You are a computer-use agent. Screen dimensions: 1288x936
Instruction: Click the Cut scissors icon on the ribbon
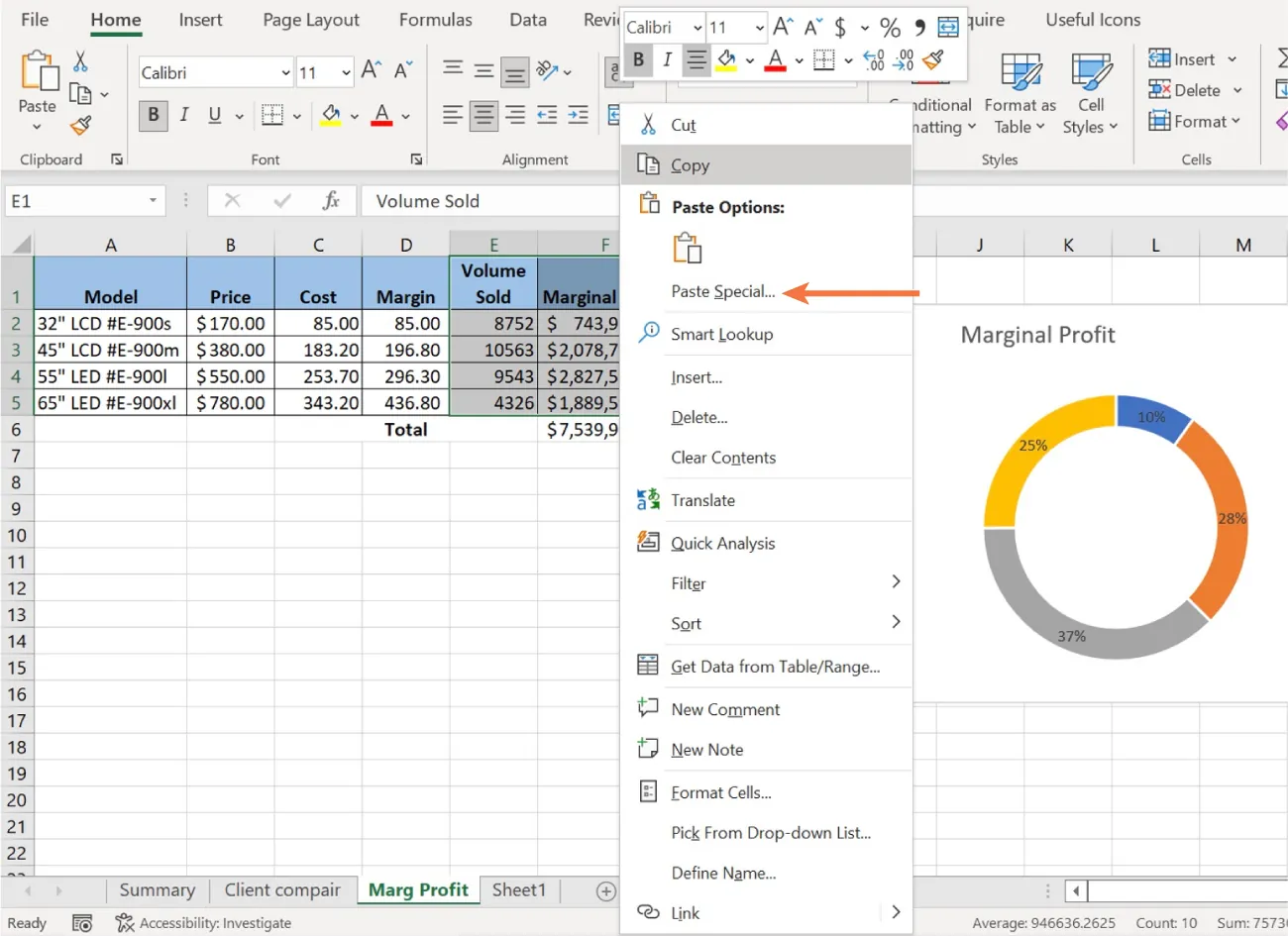(81, 59)
